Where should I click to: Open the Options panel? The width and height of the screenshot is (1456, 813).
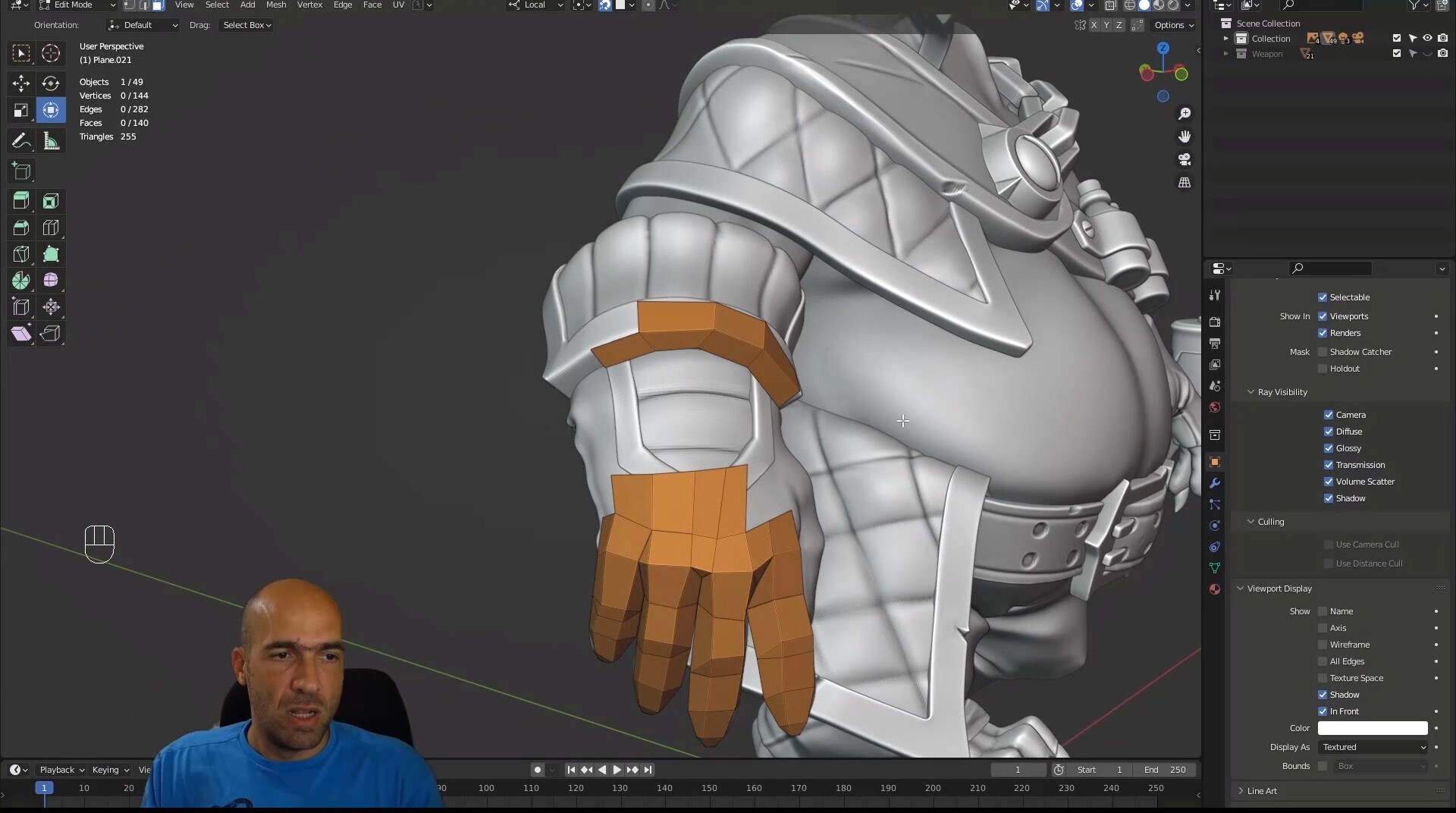click(x=1173, y=24)
